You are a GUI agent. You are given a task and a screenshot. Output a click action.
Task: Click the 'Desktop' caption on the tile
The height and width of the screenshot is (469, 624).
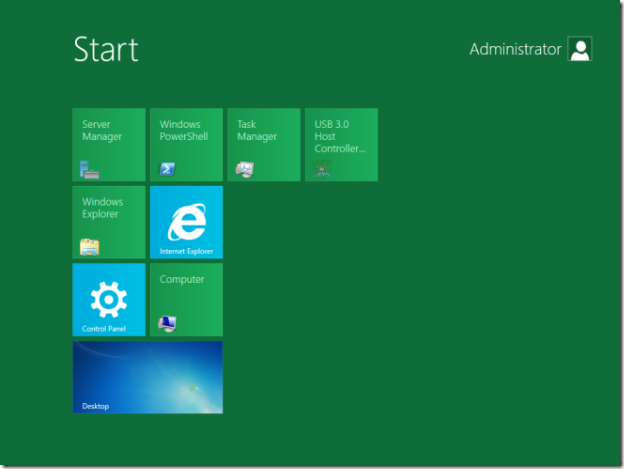click(96, 406)
